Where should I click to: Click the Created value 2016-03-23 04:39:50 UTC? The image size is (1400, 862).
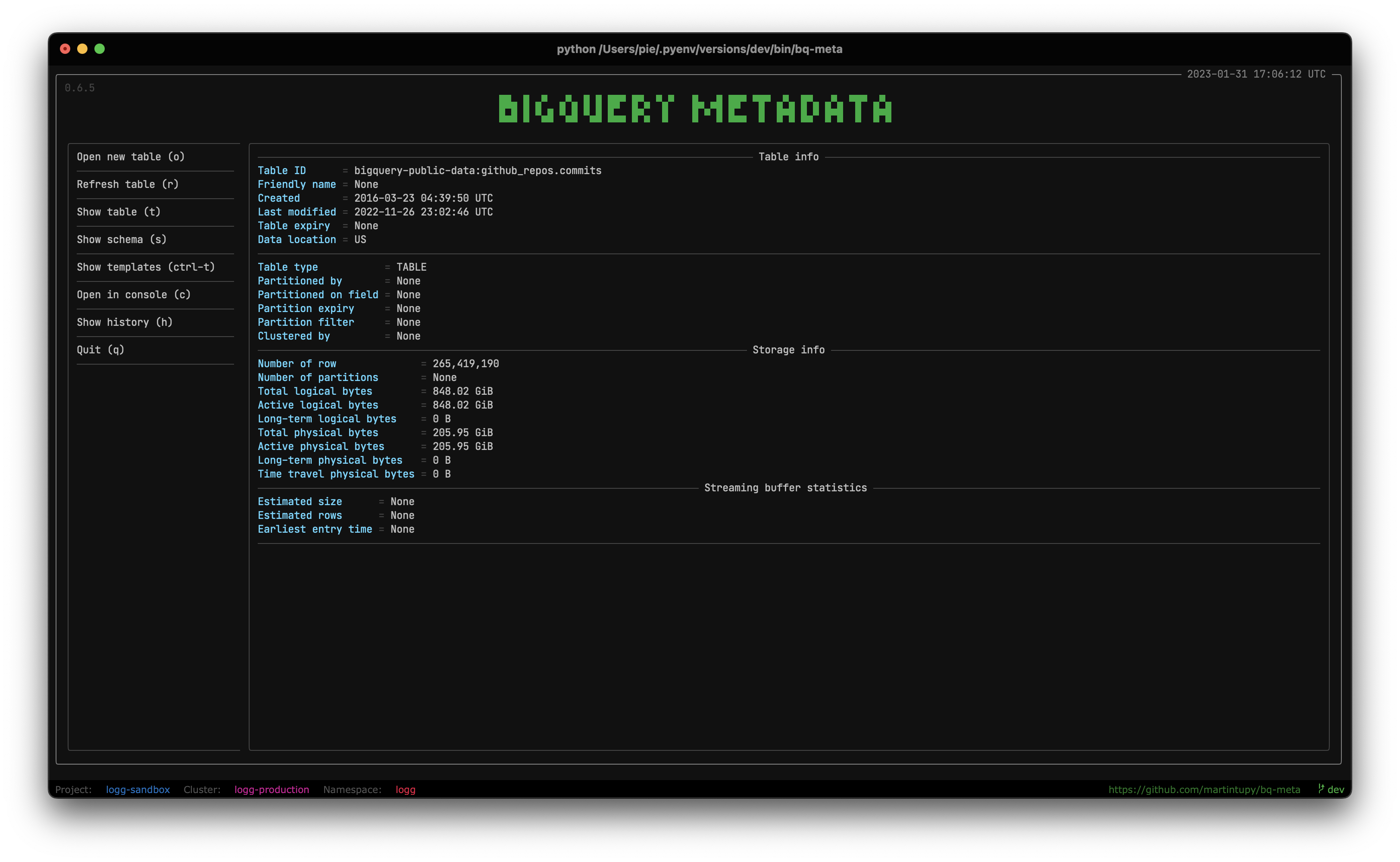[424, 198]
